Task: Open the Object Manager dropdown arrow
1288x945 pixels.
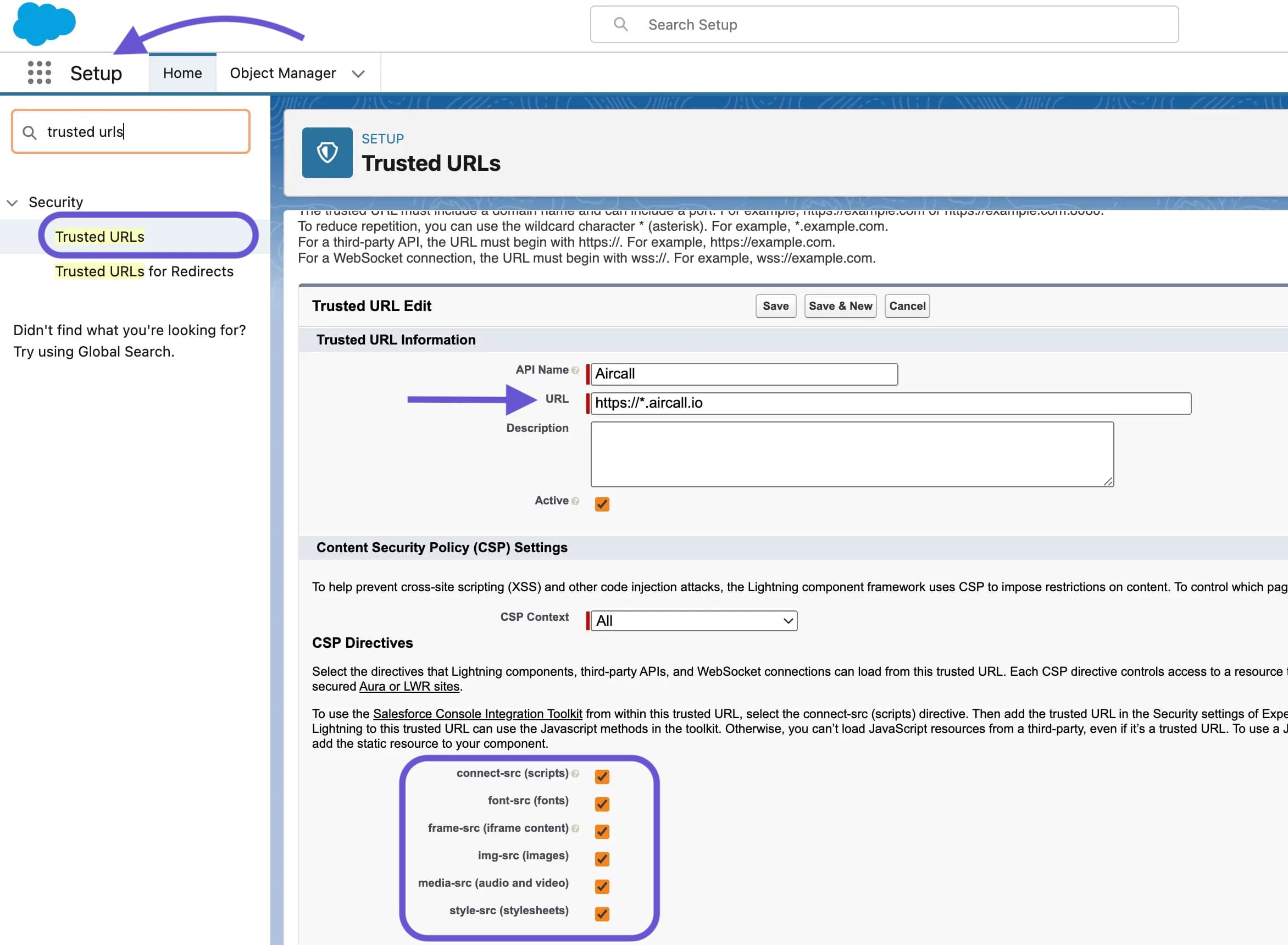Action: pyautogui.click(x=358, y=73)
